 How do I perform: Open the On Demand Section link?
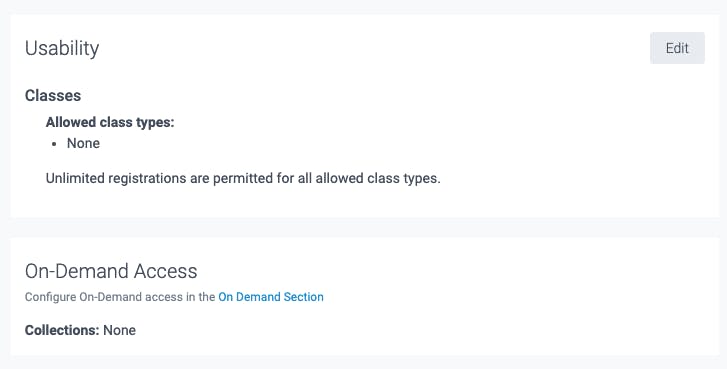pos(271,297)
